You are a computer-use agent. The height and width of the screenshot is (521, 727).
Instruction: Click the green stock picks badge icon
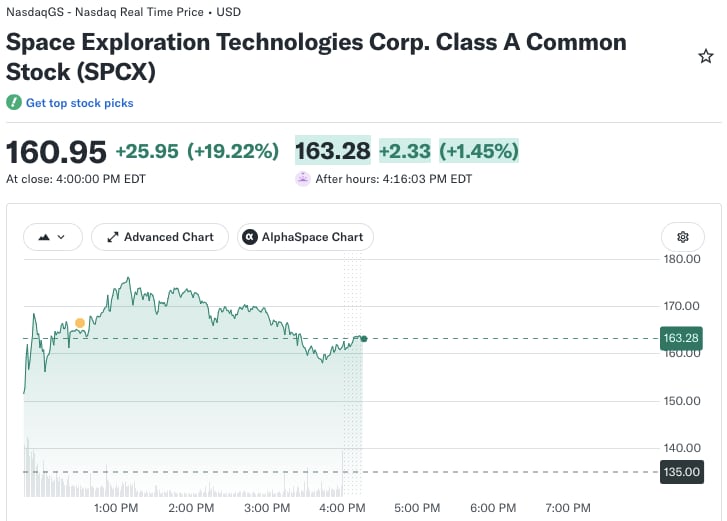[14, 102]
